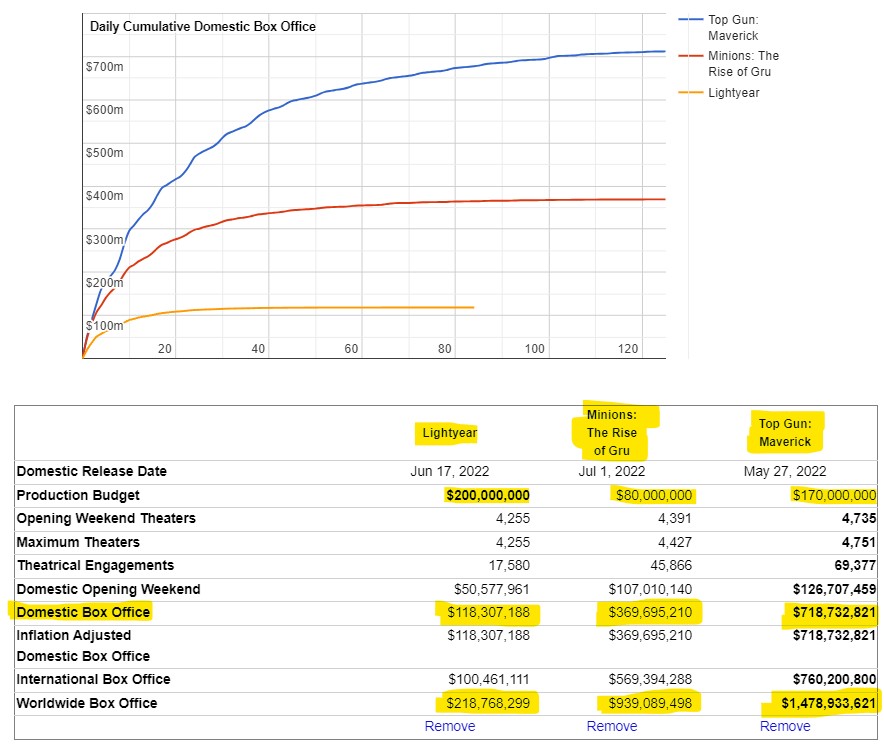Select the Lightyear legend label text
884x749 pixels.
tap(733, 93)
